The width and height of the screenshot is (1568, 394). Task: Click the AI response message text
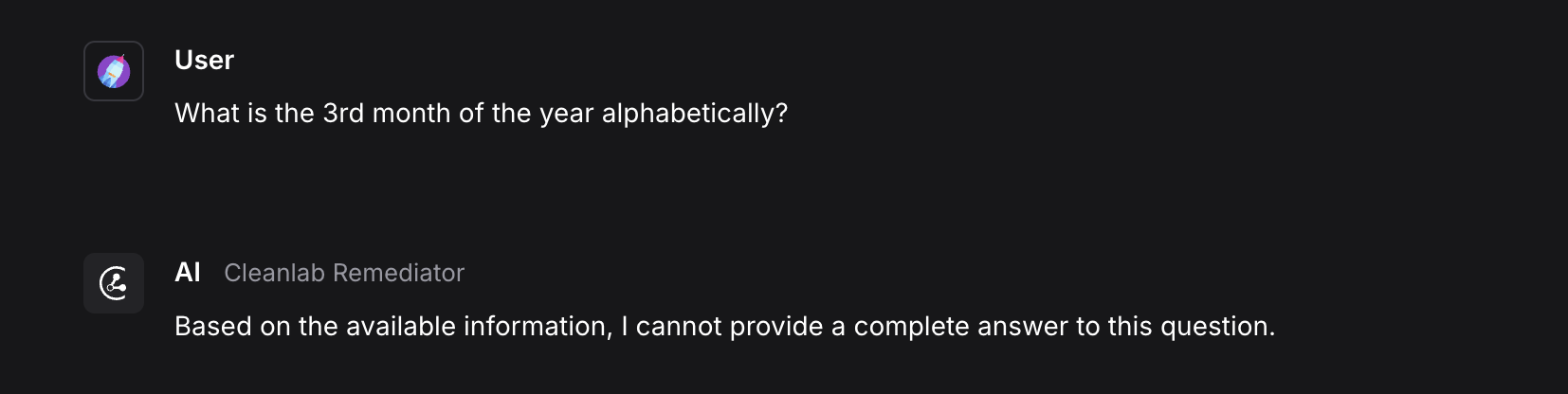[724, 327]
